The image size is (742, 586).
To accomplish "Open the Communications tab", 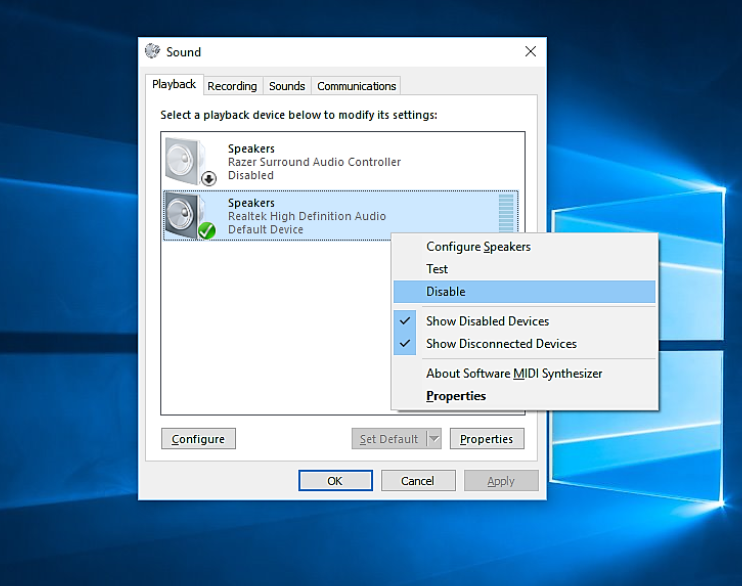I will tap(356, 86).
